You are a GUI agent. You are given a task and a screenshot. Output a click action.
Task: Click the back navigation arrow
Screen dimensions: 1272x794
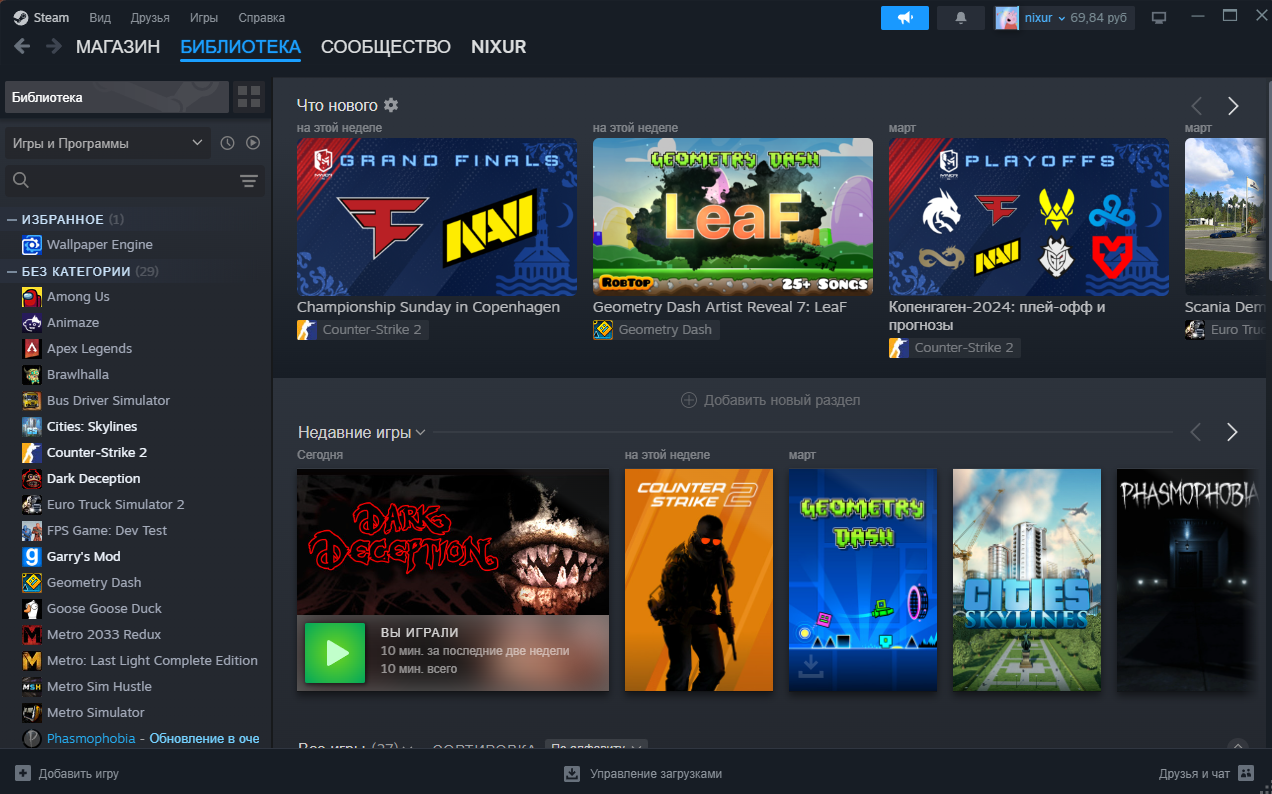pyautogui.click(x=22, y=46)
